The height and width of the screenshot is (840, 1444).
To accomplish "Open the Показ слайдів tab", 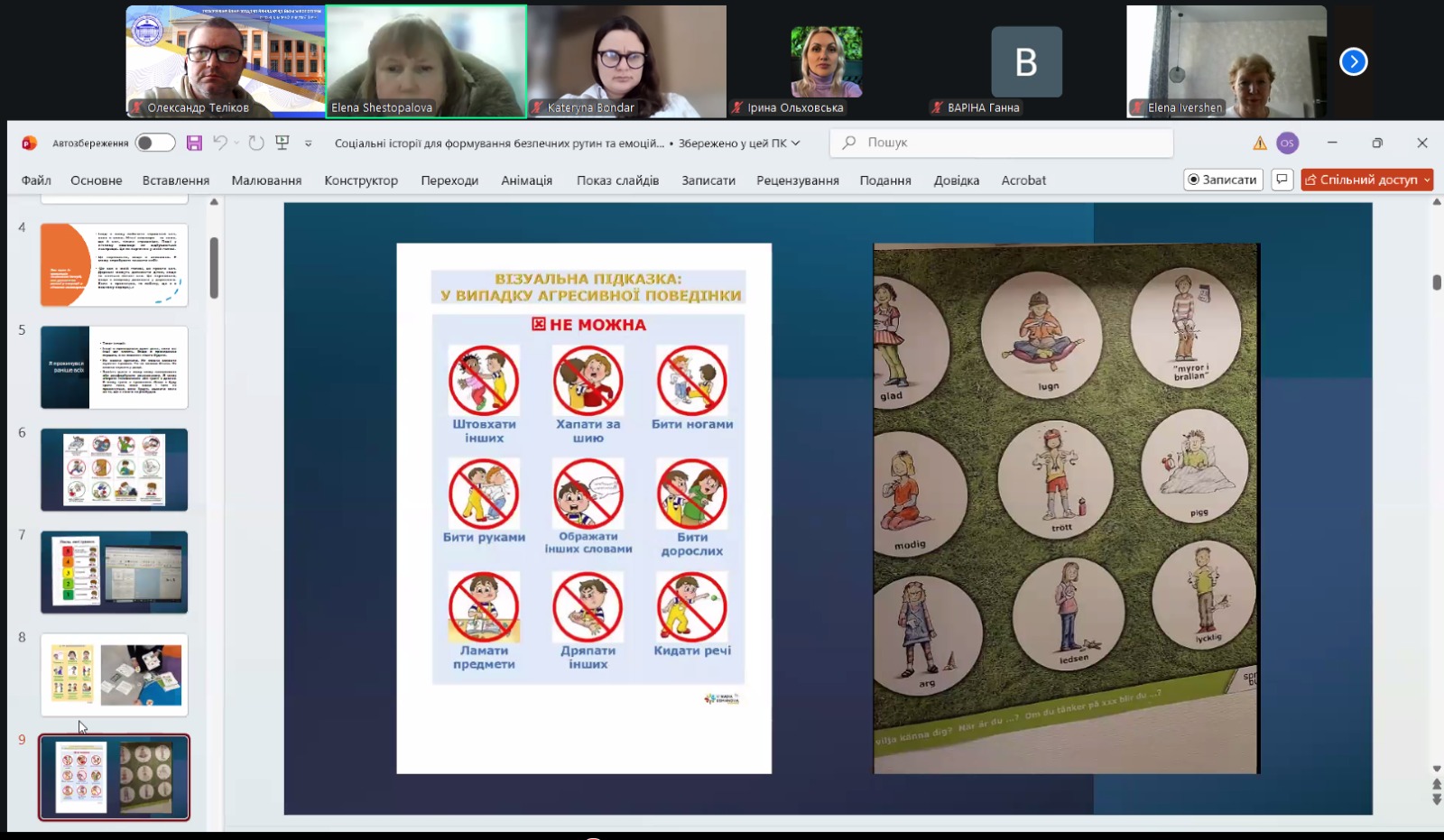I will [617, 180].
